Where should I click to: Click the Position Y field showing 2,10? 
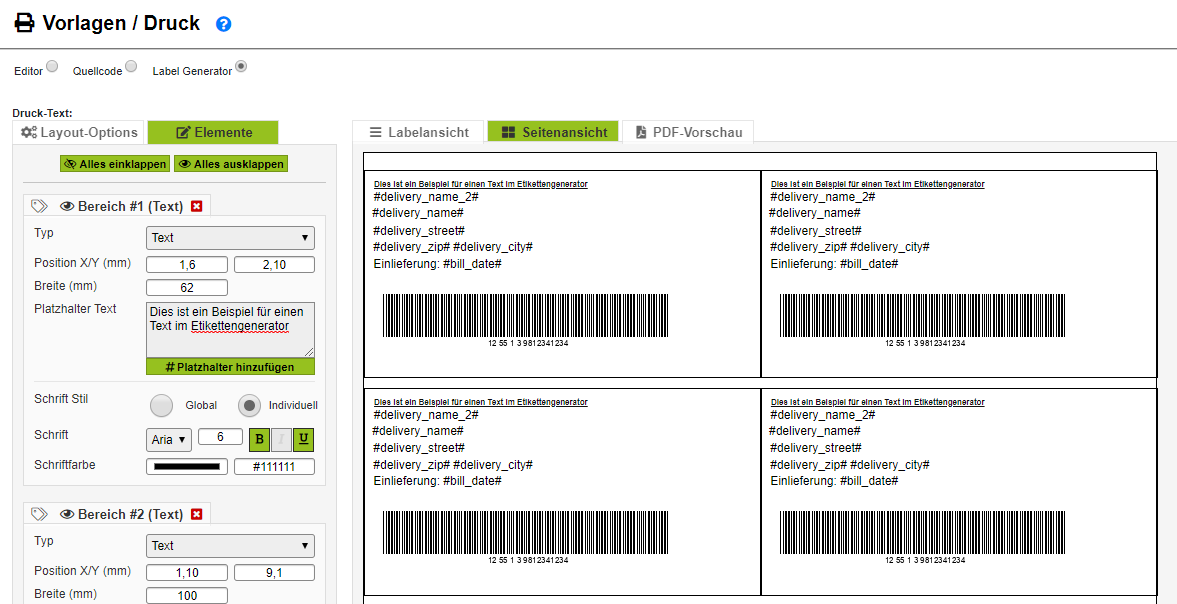tap(274, 265)
